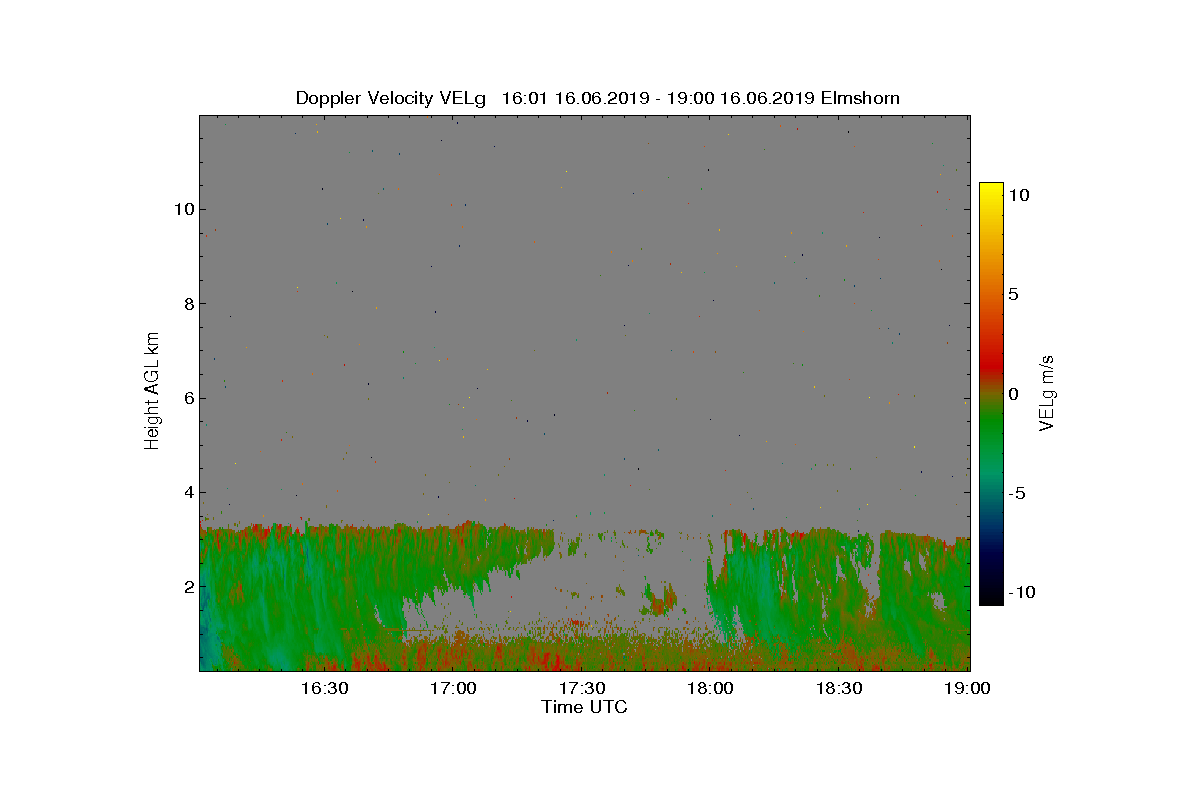Screen dimensions: 1200x800
Task: Click the height tick label '2'
Action: 187,586
